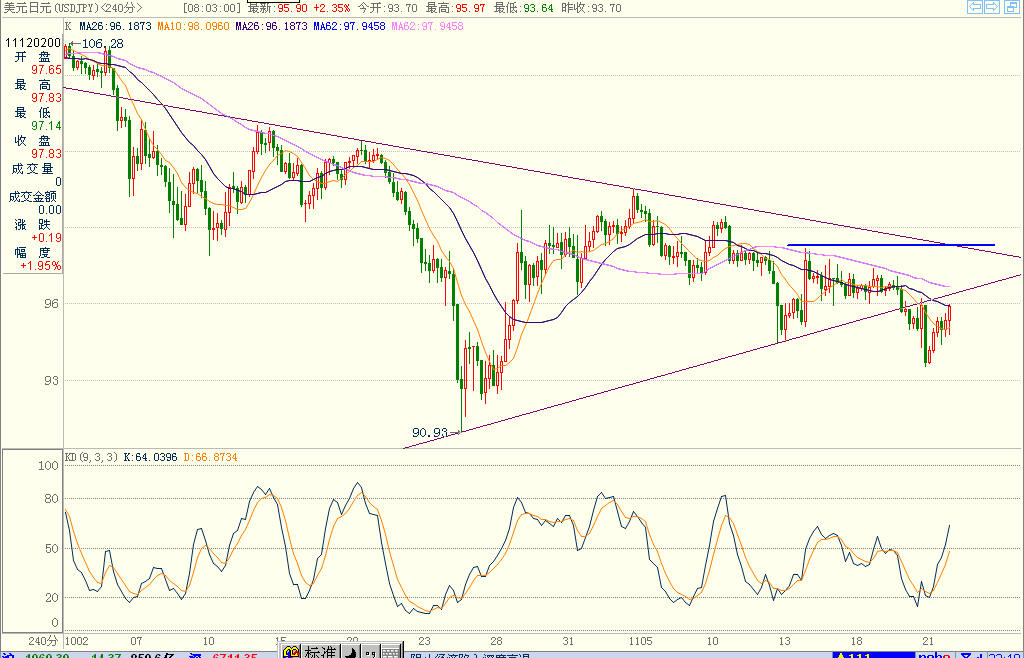This screenshot has height=658, width=1024.
Task: Click the 最低 97.14 value in side panel
Action: pos(46,125)
